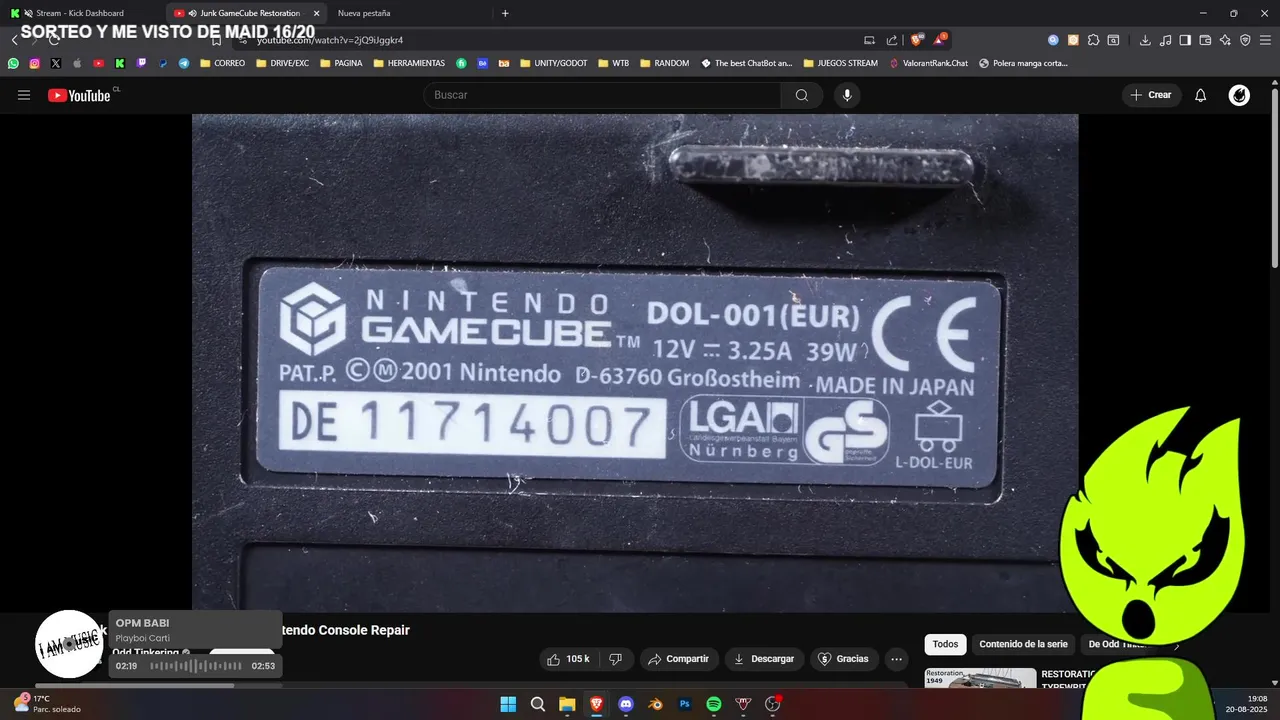Open the Kick bookmark

pos(120,63)
